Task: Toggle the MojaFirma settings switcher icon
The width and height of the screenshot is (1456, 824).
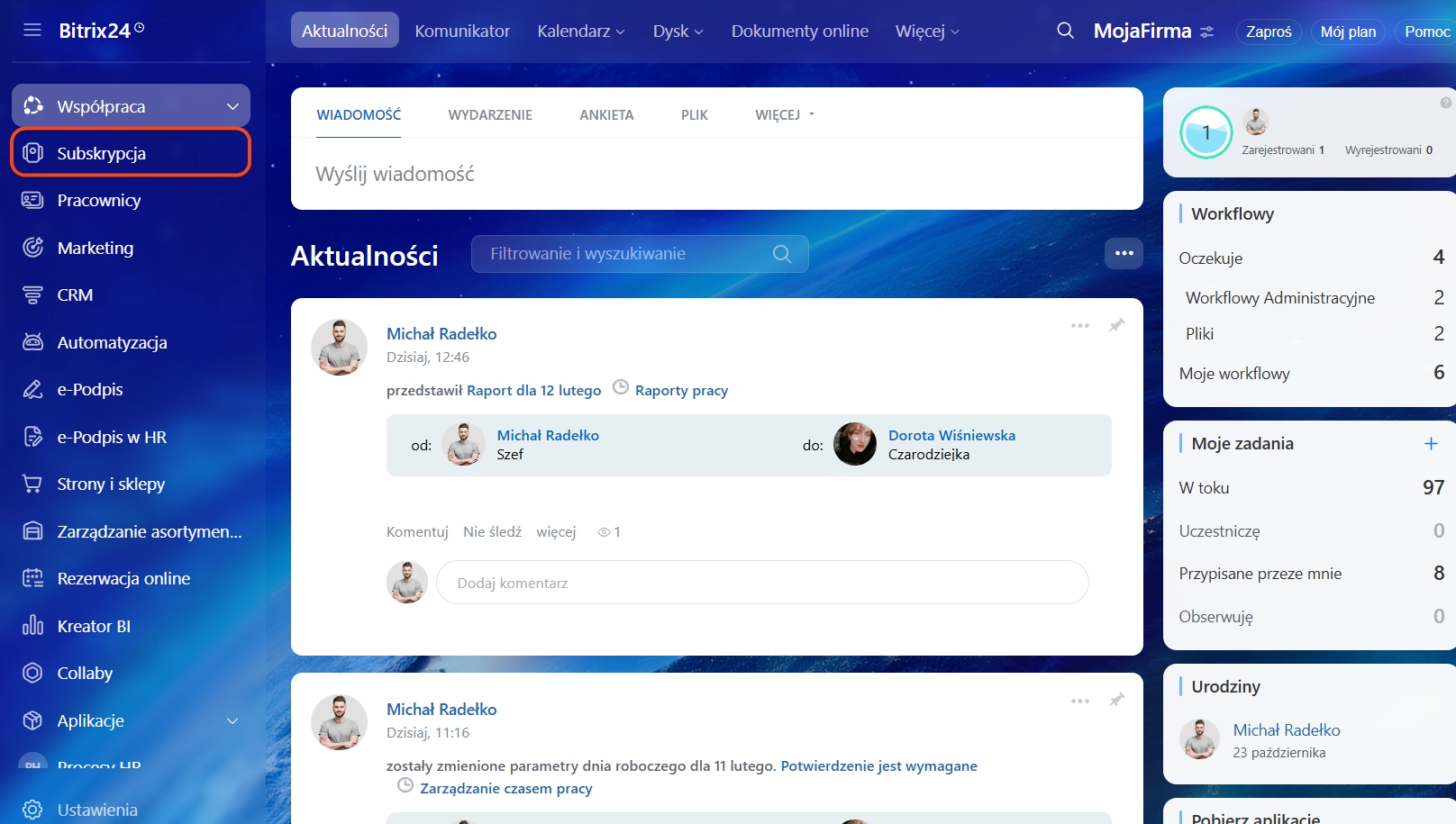Action: 1207,32
